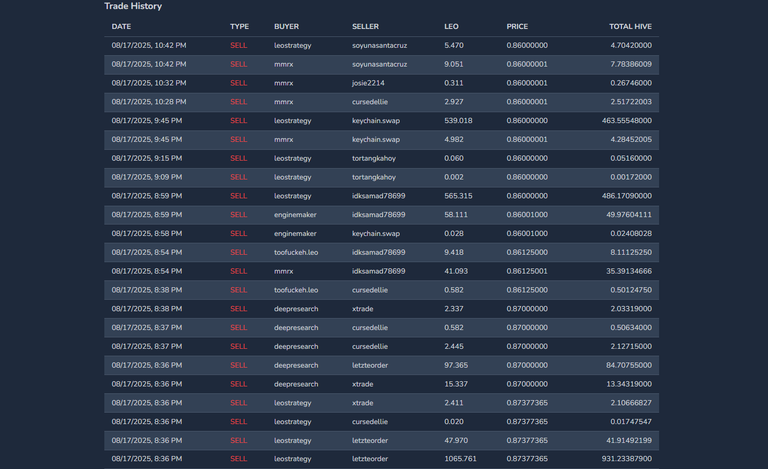768x469 pixels.
Task: Select total 2.12715000 cell
Action: pyautogui.click(x=631, y=347)
